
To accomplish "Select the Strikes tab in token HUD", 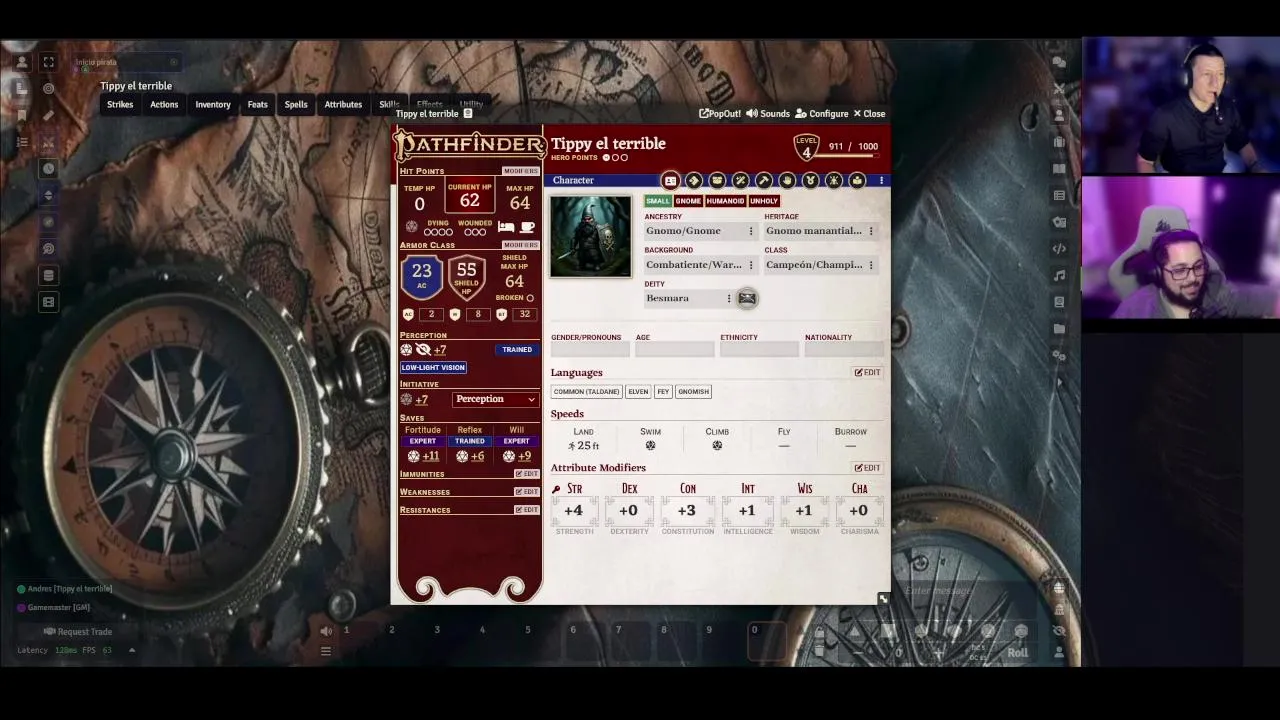I will (x=120, y=104).
